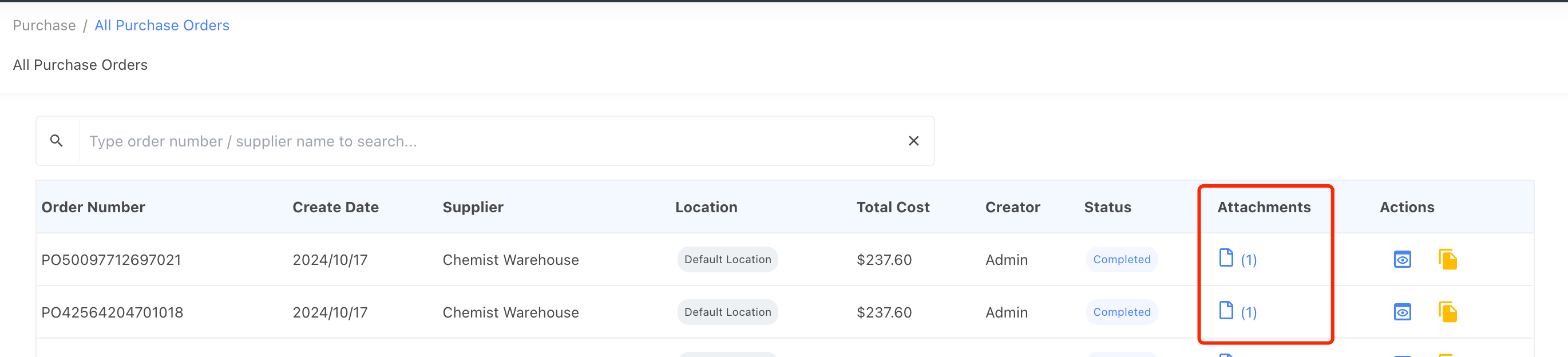Sort by Order Number column header

pyautogui.click(x=93, y=207)
